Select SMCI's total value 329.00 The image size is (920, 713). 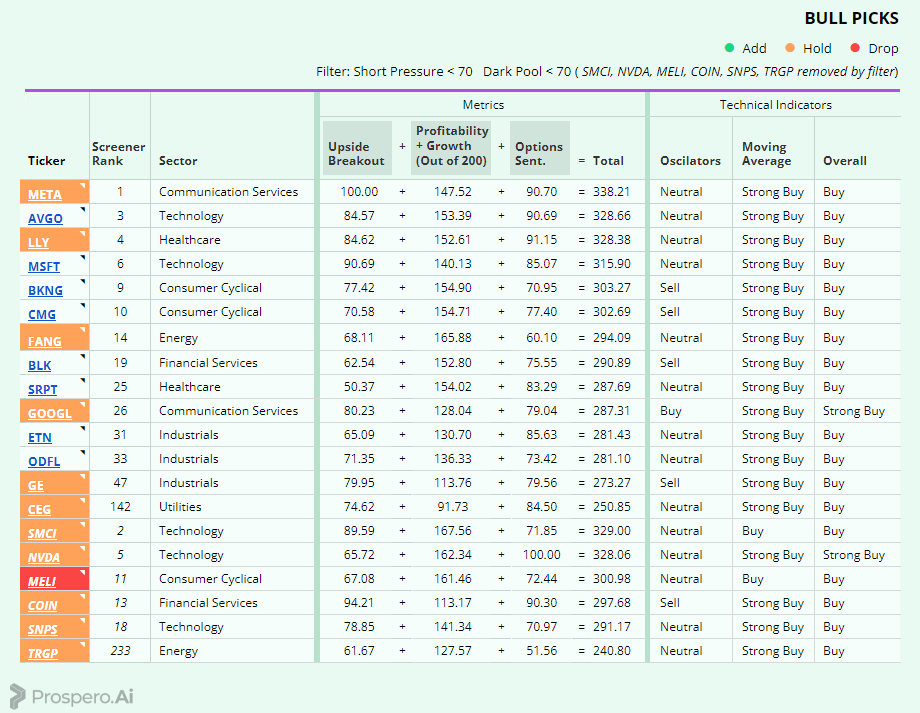[x=611, y=530]
